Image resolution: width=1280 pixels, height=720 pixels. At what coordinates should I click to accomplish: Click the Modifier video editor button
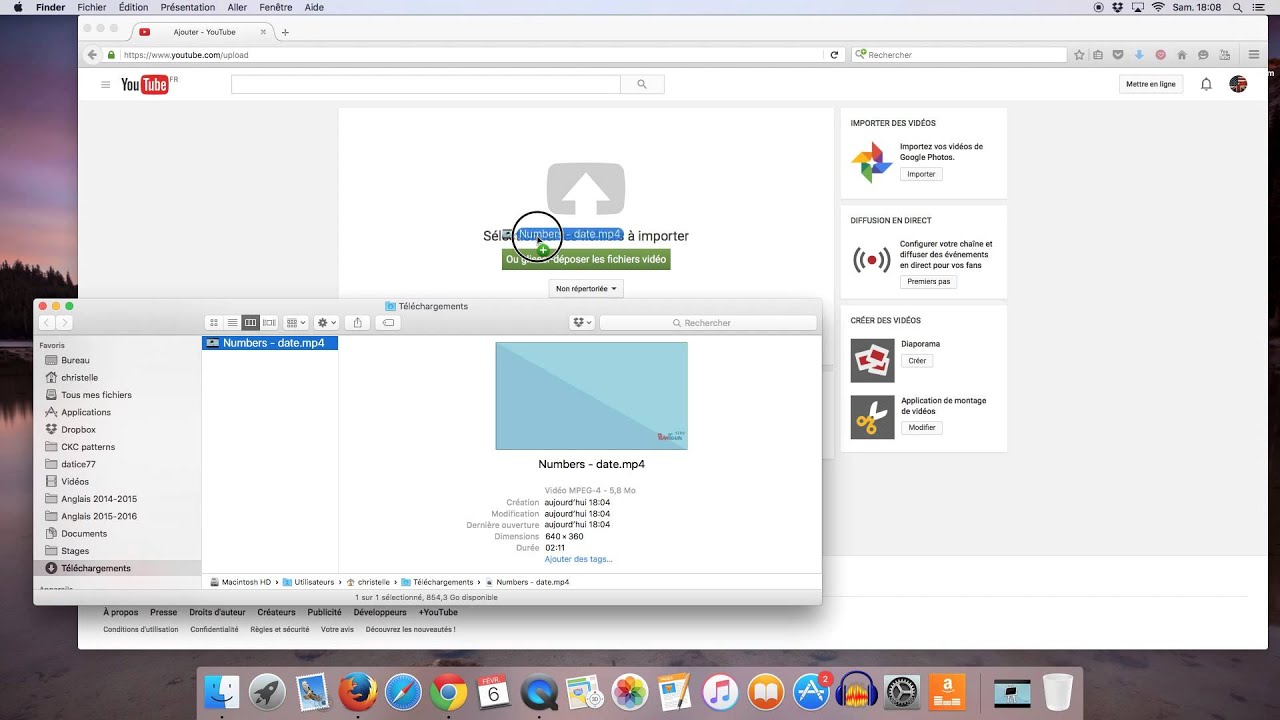(x=922, y=428)
